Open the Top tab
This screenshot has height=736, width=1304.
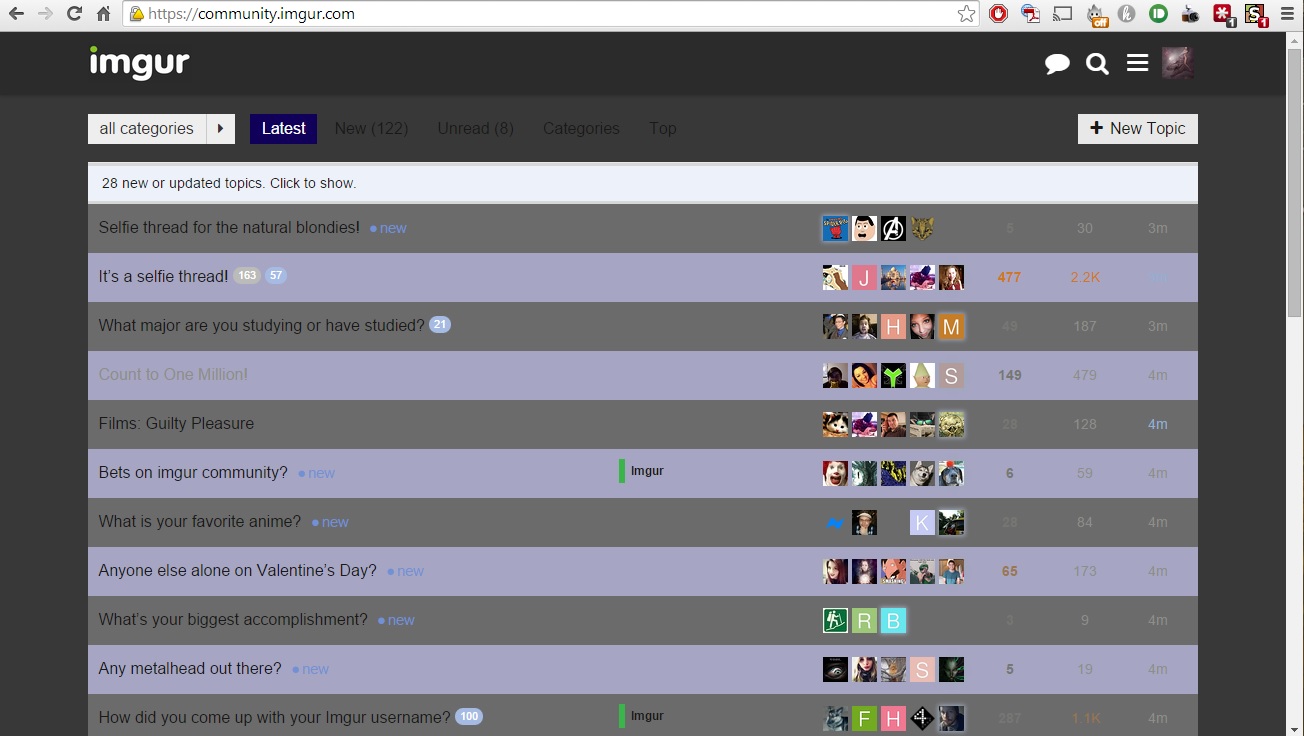(662, 128)
